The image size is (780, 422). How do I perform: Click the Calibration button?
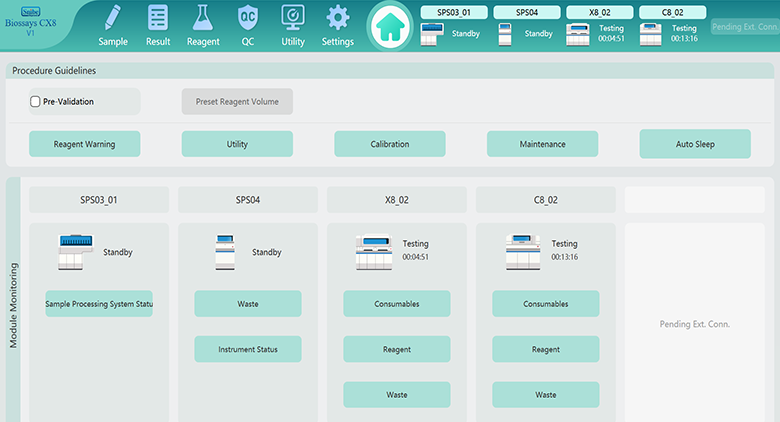click(390, 144)
